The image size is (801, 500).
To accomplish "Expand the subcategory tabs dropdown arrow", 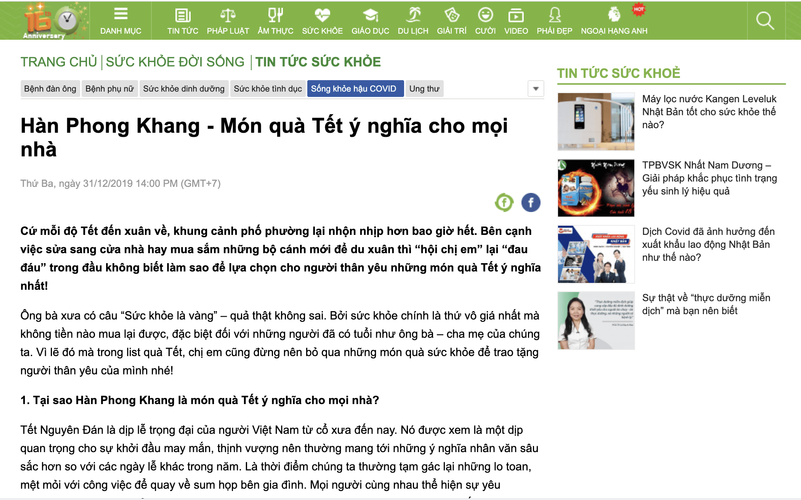I will (535, 88).
